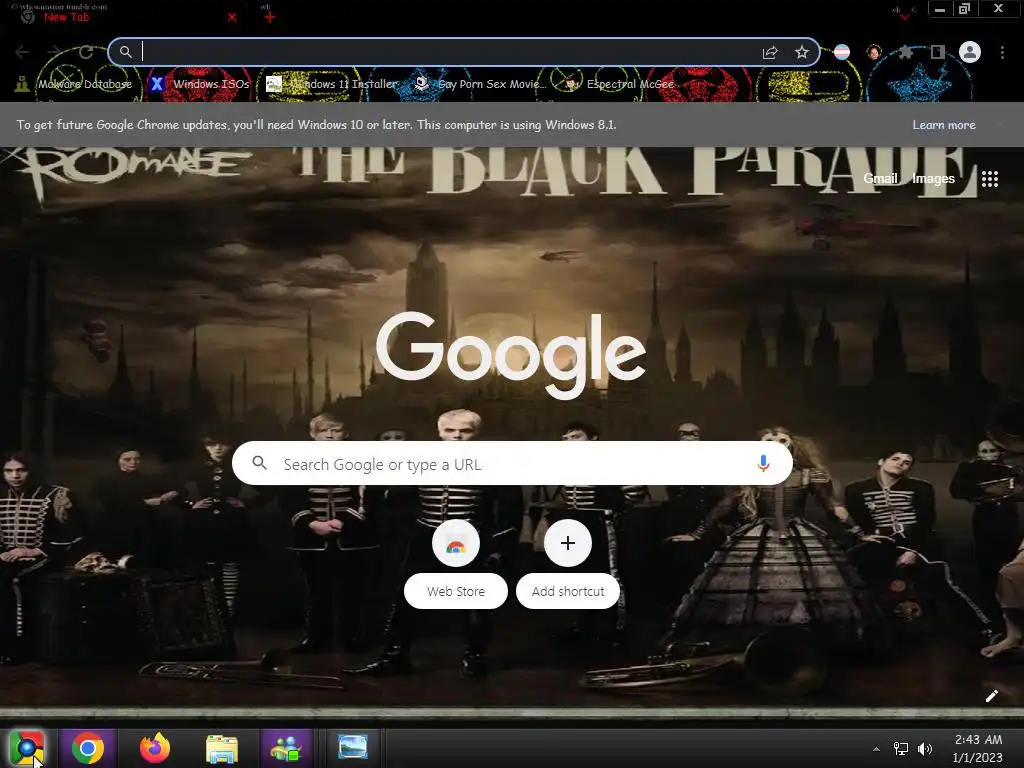The width and height of the screenshot is (1024, 768).
Task: Open Gmail link
Action: tap(880, 178)
